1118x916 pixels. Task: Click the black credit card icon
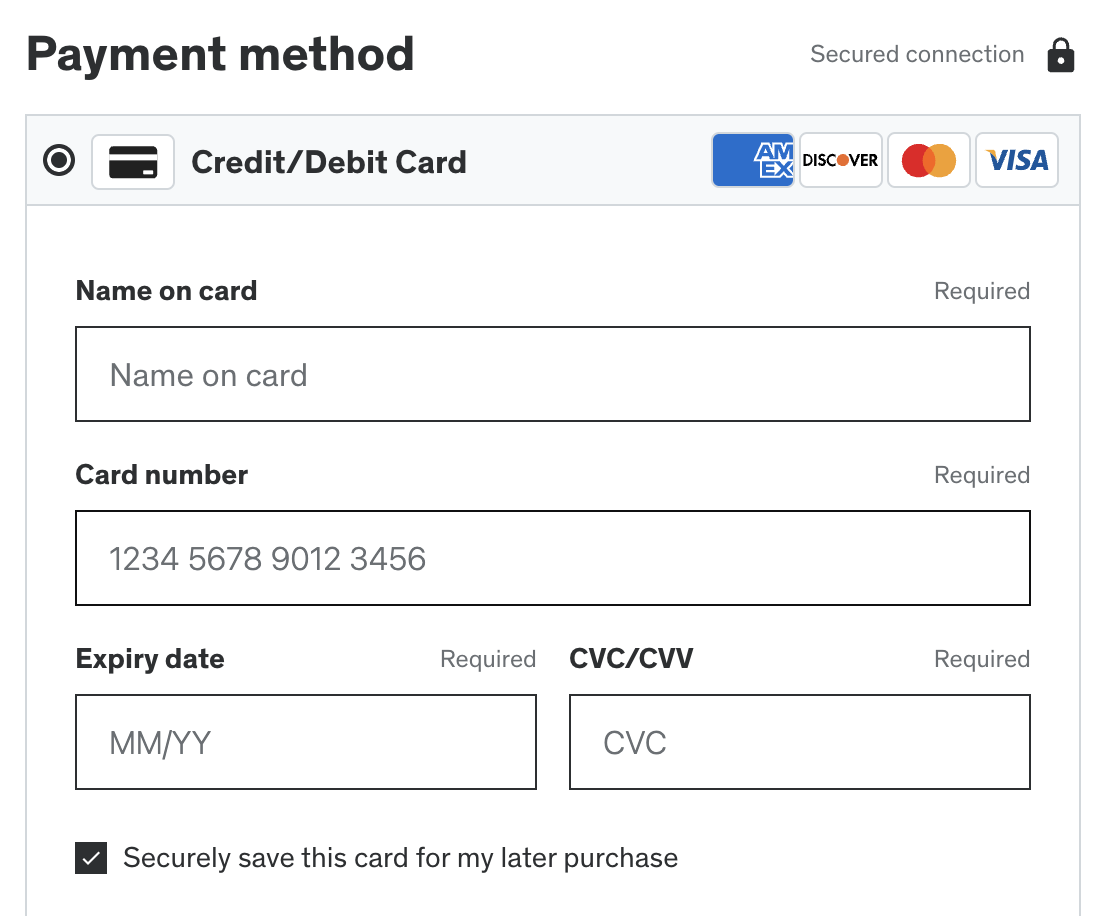133,162
